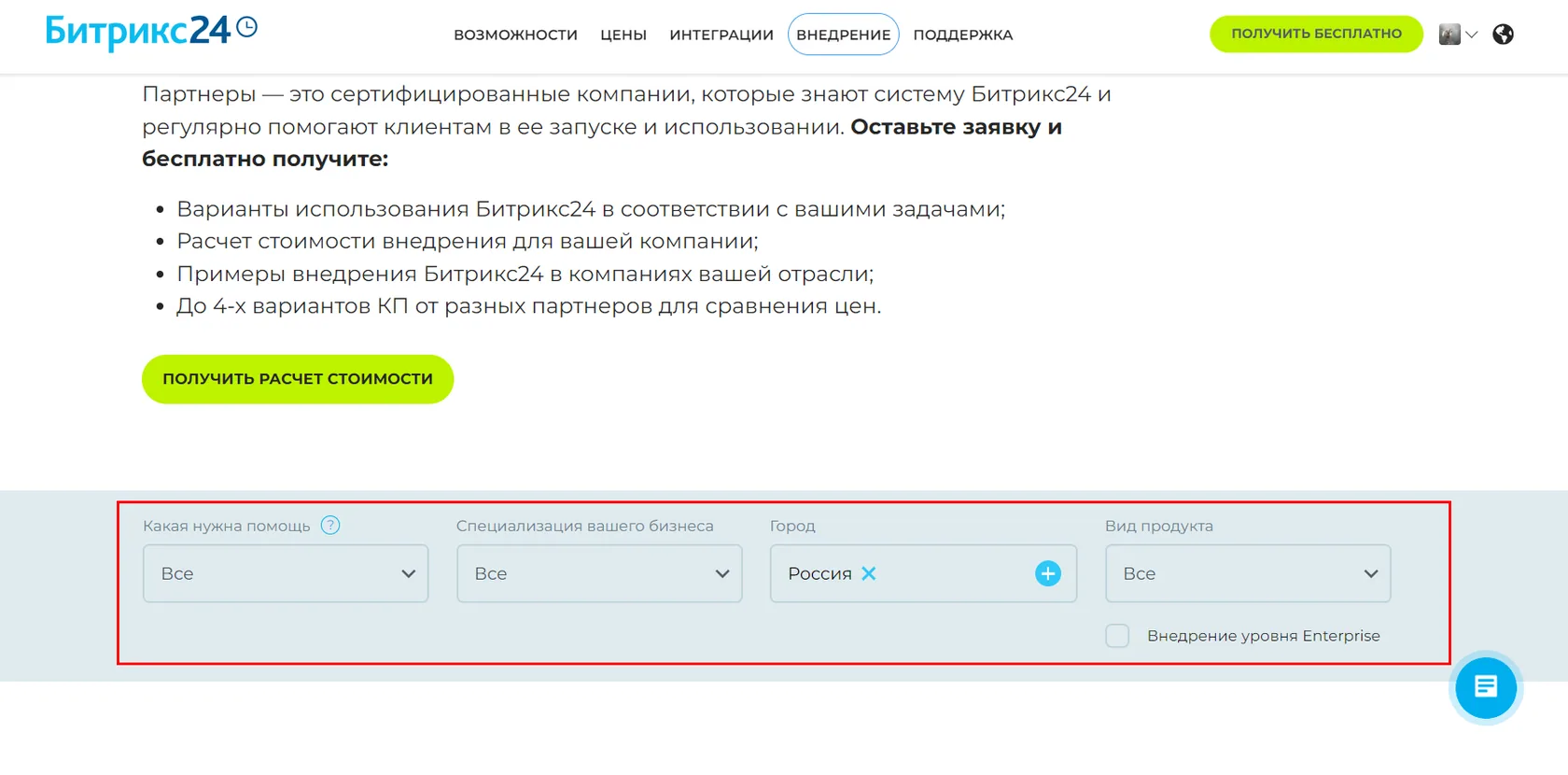Click the Какая нужна помощь label

click(227, 526)
